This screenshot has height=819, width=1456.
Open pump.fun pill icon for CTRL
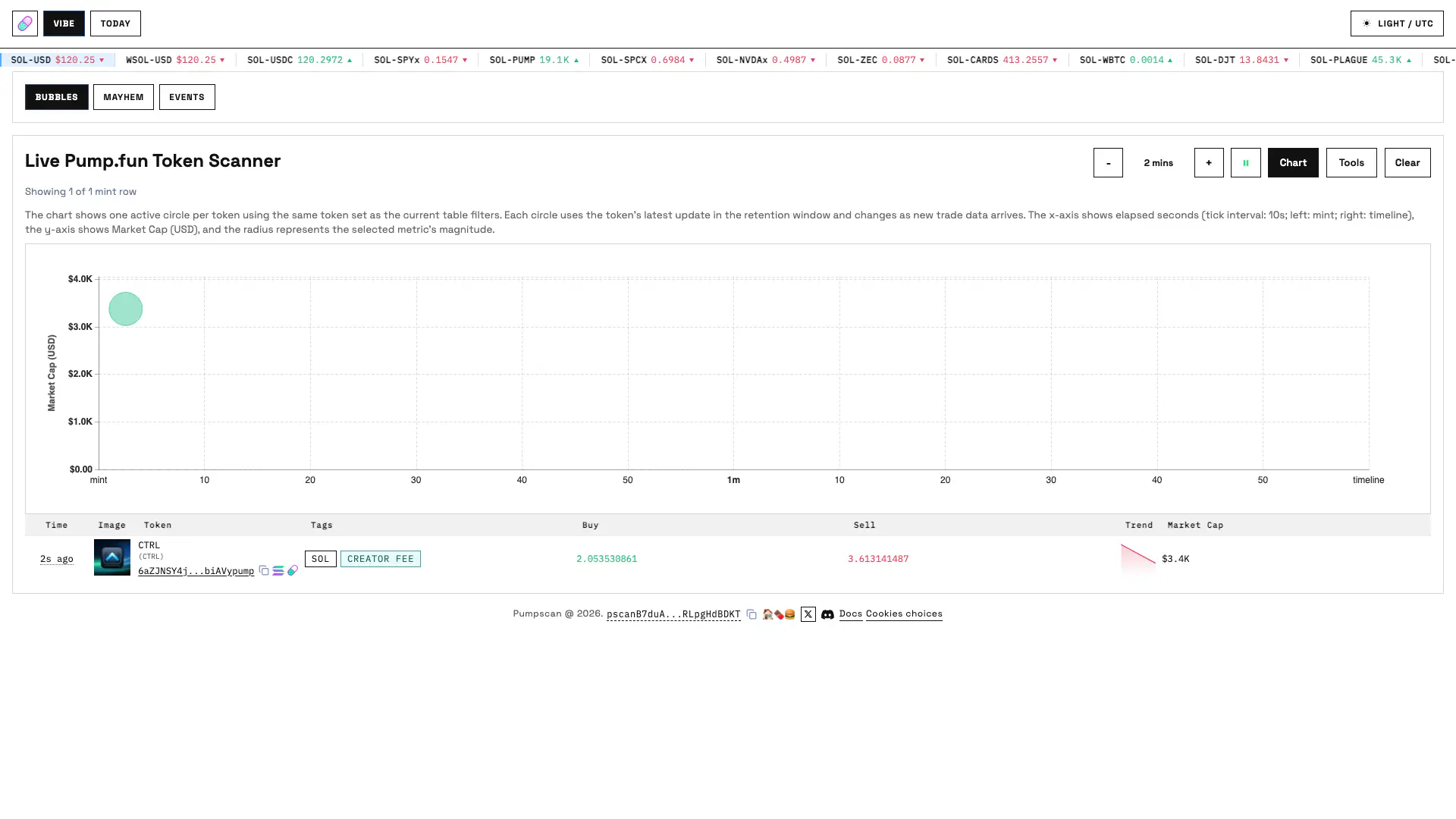coord(293,570)
